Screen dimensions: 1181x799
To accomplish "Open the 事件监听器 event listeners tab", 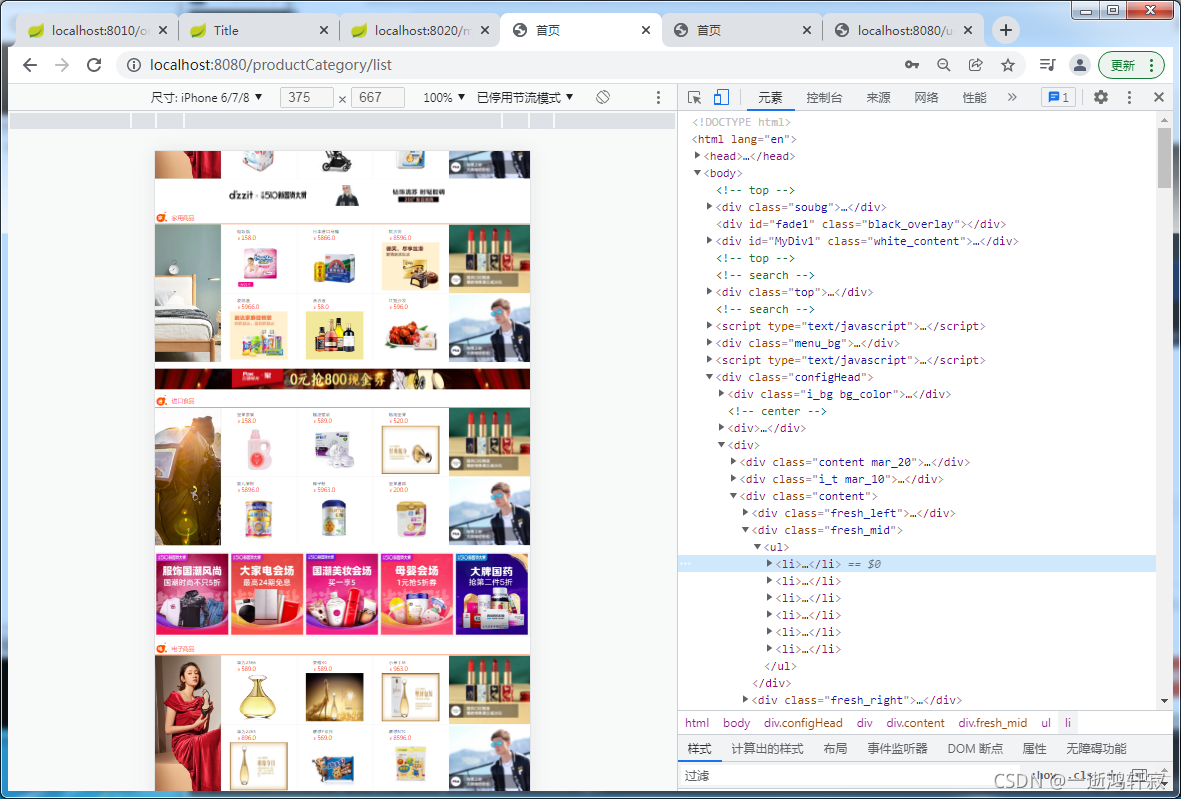I will tap(897, 749).
